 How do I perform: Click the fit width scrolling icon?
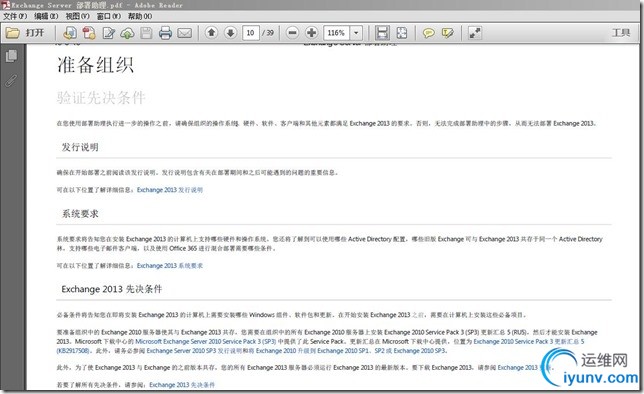pos(382,33)
